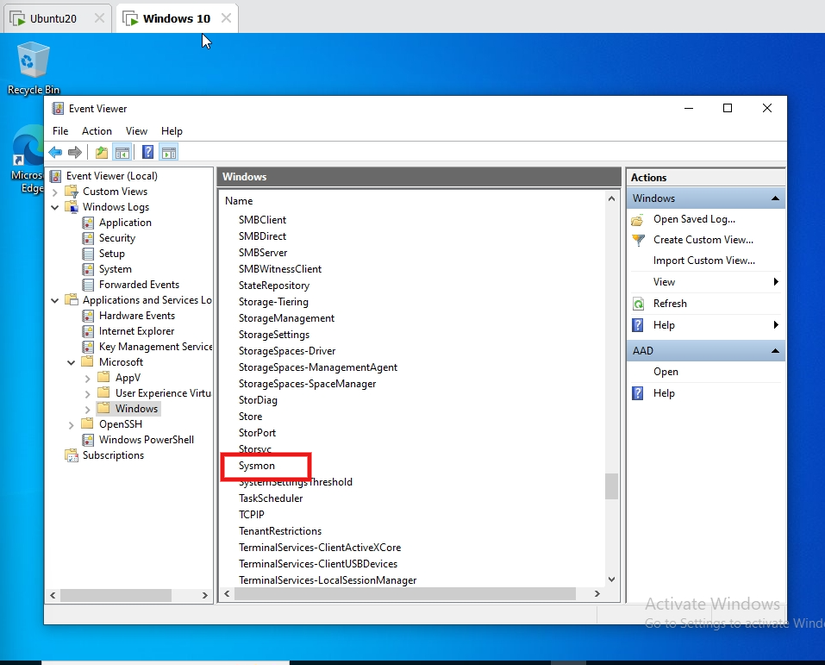Click the Event Viewer (Local) root icon
This screenshot has width=825, height=665.
pyautogui.click(x=55, y=176)
